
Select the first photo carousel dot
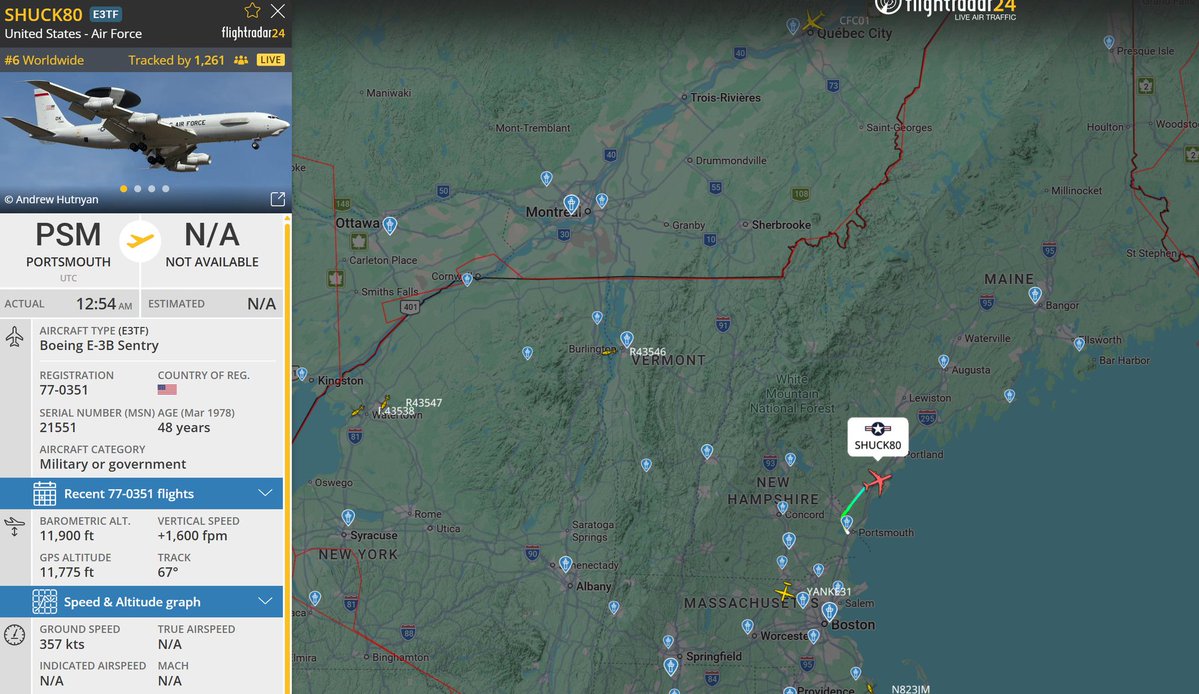[123, 188]
